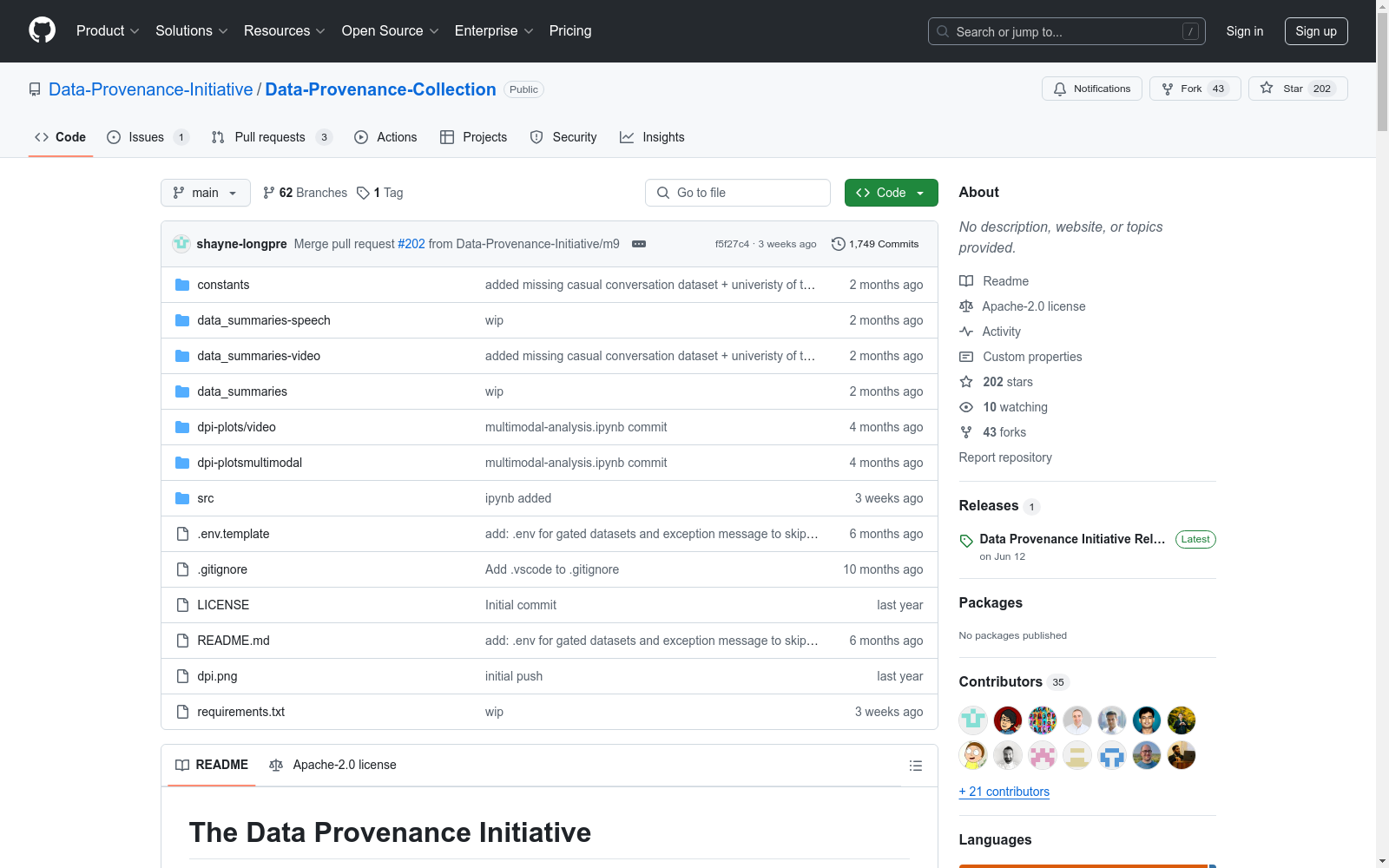Click the requirements.txt file icon
Screen dimensions: 1389x868
point(182,712)
